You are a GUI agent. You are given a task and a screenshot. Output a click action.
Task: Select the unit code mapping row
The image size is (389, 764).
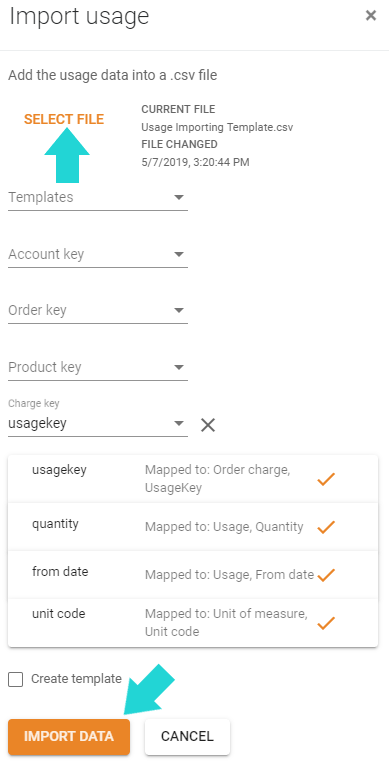[x=193, y=623]
